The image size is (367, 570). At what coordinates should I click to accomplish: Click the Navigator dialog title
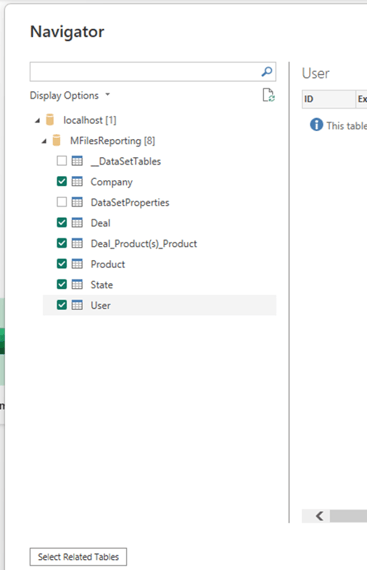(67, 32)
